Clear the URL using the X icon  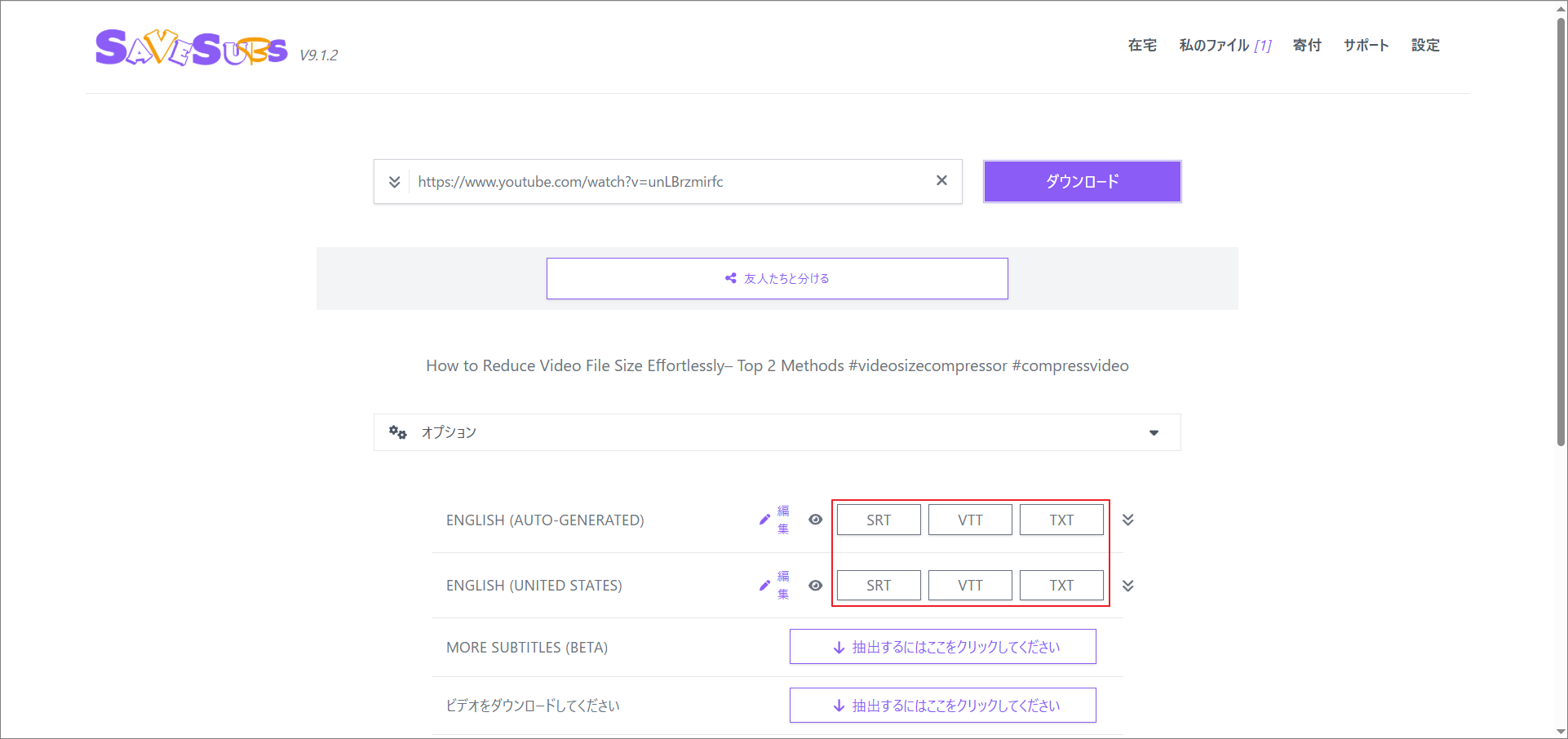[x=941, y=181]
